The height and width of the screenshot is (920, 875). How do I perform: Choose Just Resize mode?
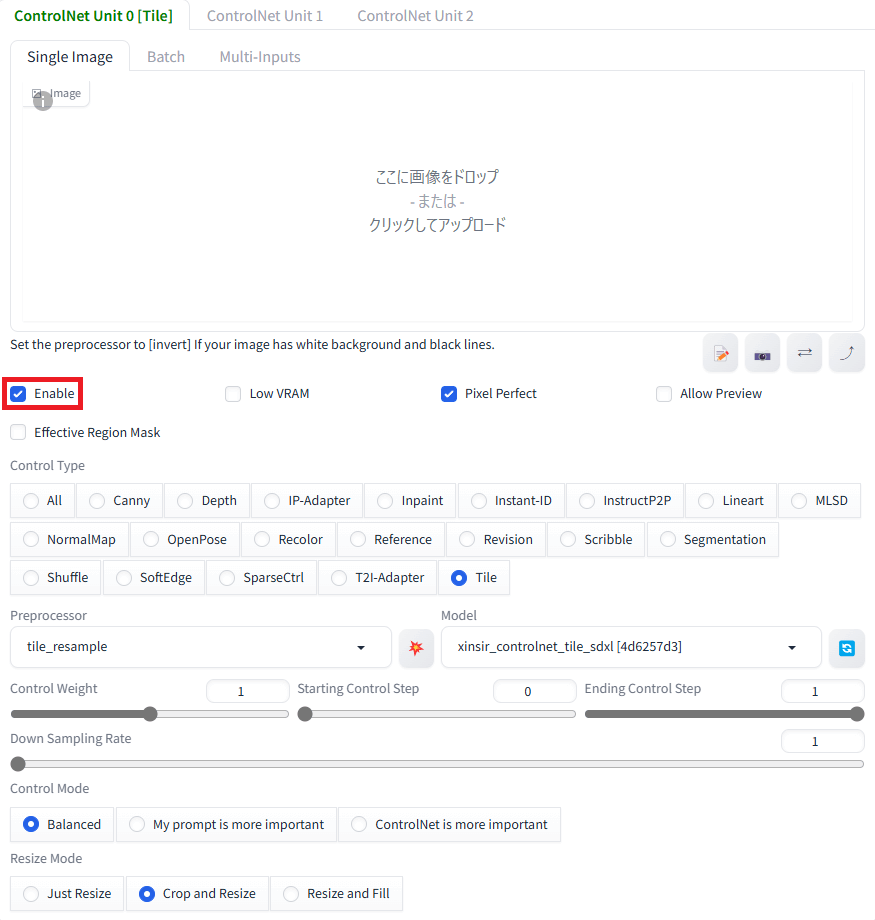pyautogui.click(x=67, y=894)
